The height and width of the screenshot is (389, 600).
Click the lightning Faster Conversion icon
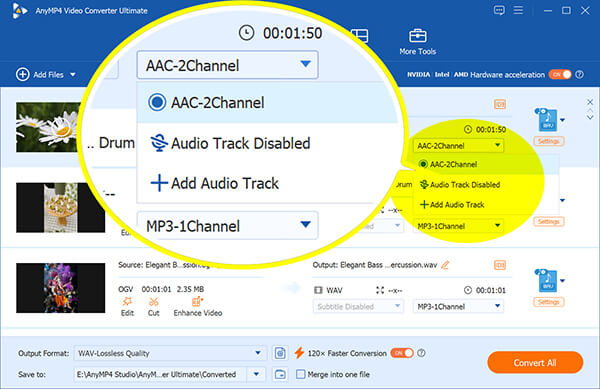pyautogui.click(x=299, y=353)
